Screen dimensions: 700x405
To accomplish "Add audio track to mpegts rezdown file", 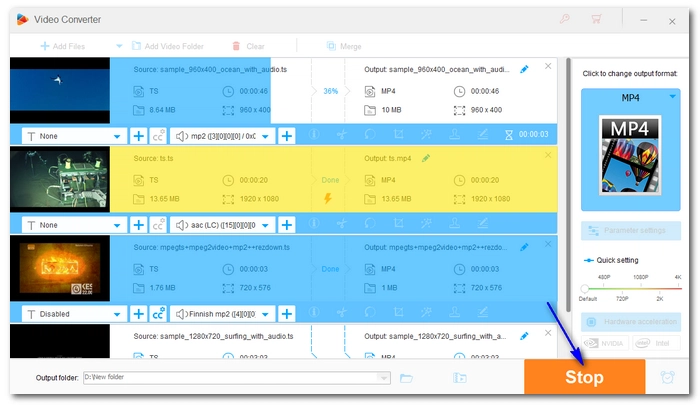I will click(287, 313).
